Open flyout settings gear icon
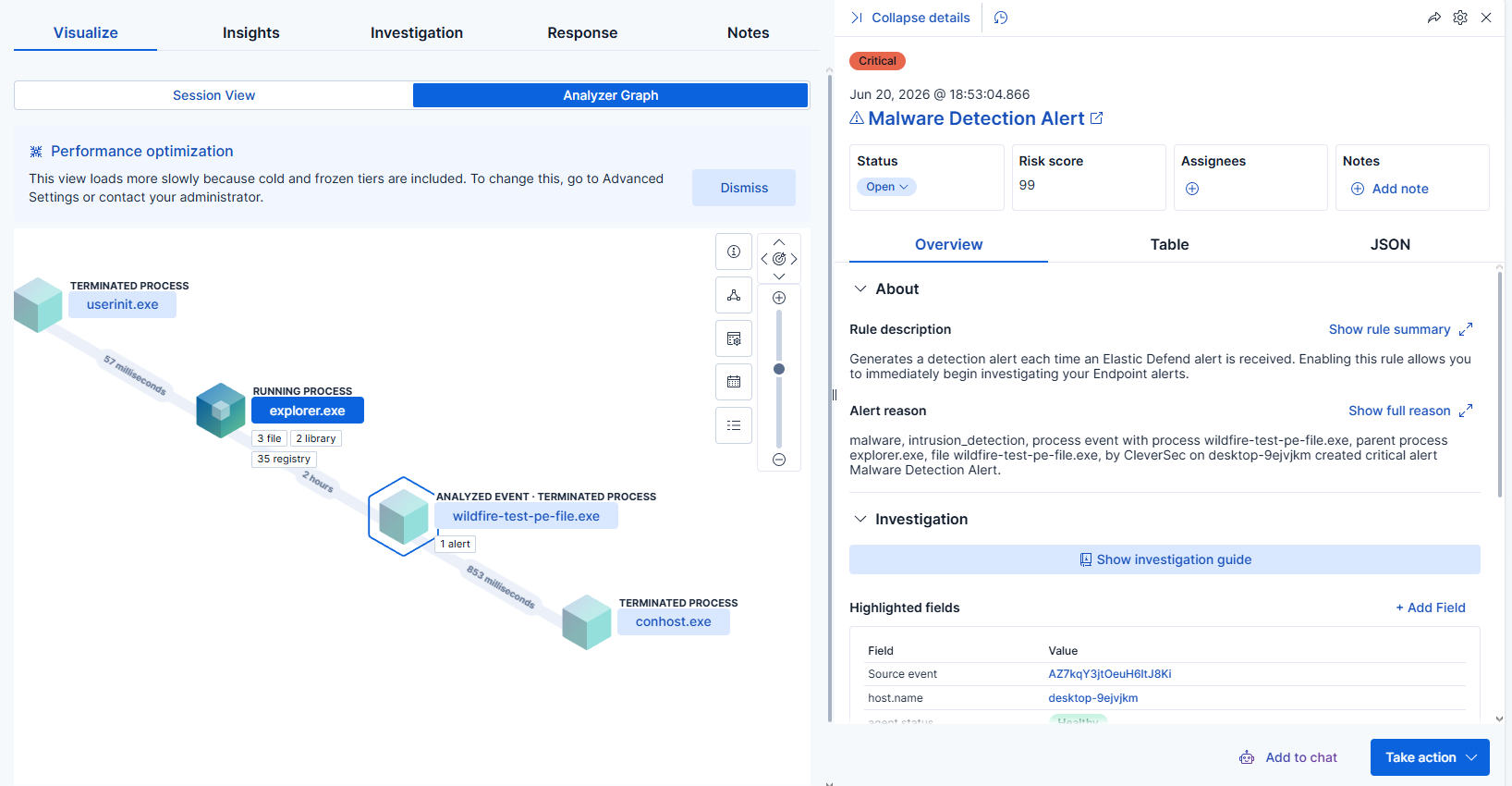Image resolution: width=1512 pixels, height=786 pixels. click(x=1460, y=18)
